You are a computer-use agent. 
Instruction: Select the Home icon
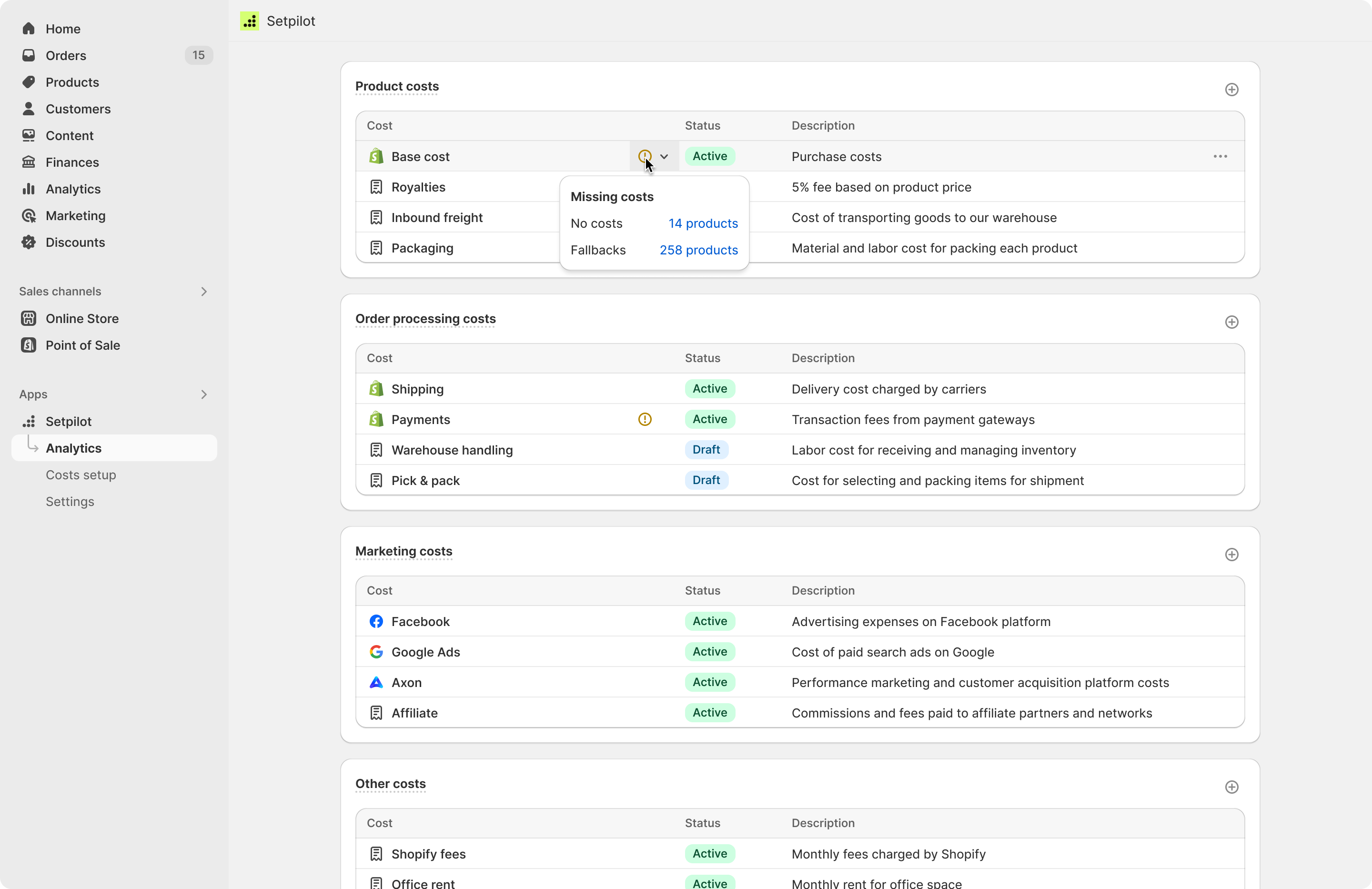tap(28, 28)
